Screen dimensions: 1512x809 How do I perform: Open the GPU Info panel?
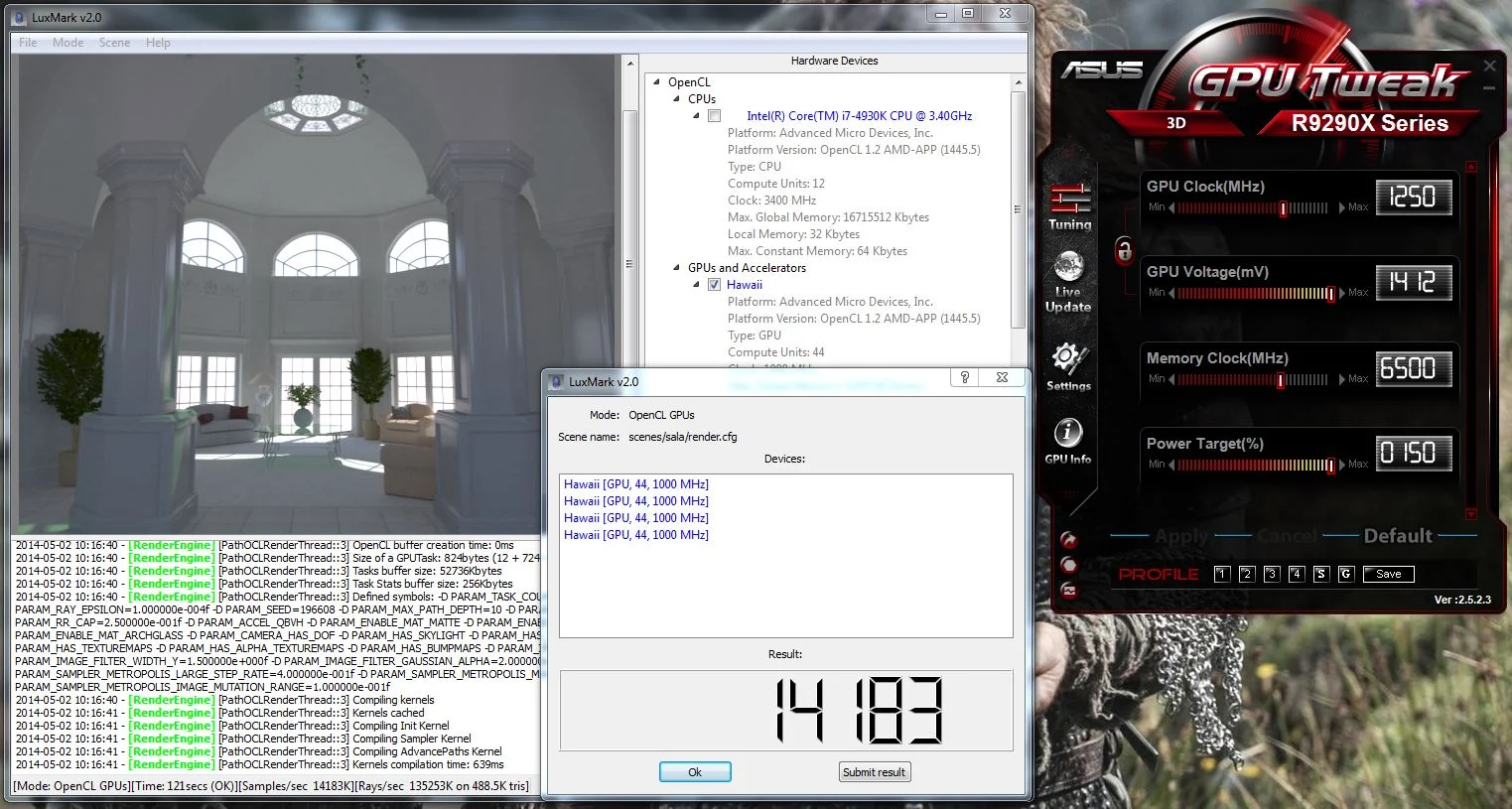click(1068, 441)
